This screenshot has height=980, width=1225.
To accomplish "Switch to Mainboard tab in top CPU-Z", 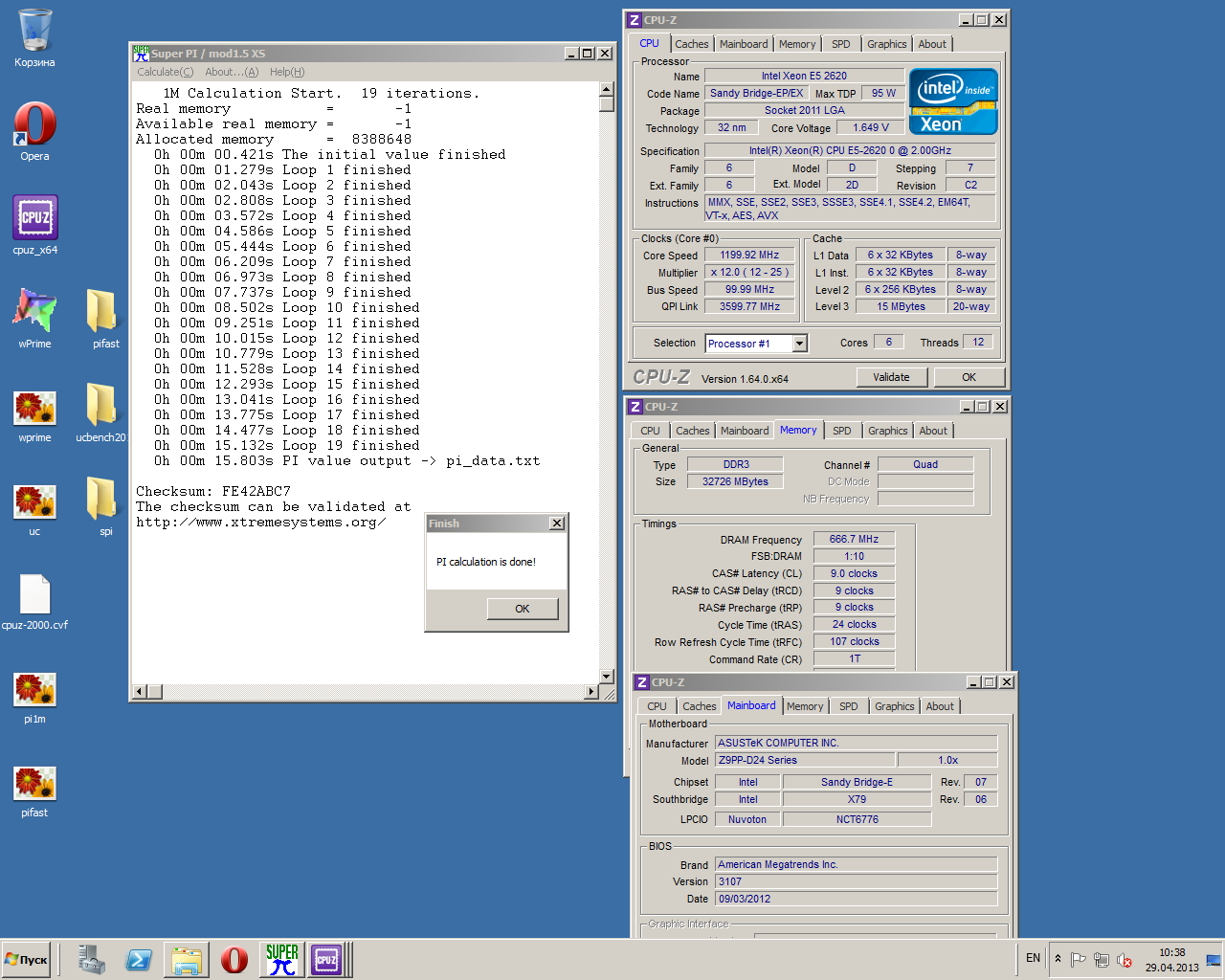I will [744, 44].
